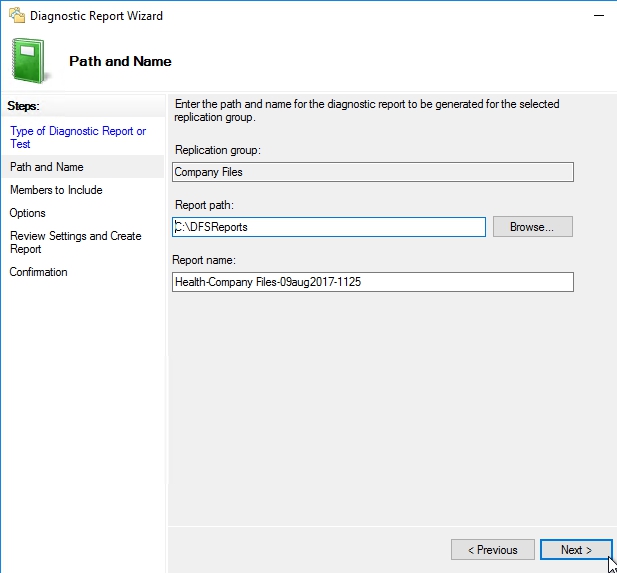Click the bold Path and Name heading
Viewport: 617px width, 573px height.
tap(120, 61)
